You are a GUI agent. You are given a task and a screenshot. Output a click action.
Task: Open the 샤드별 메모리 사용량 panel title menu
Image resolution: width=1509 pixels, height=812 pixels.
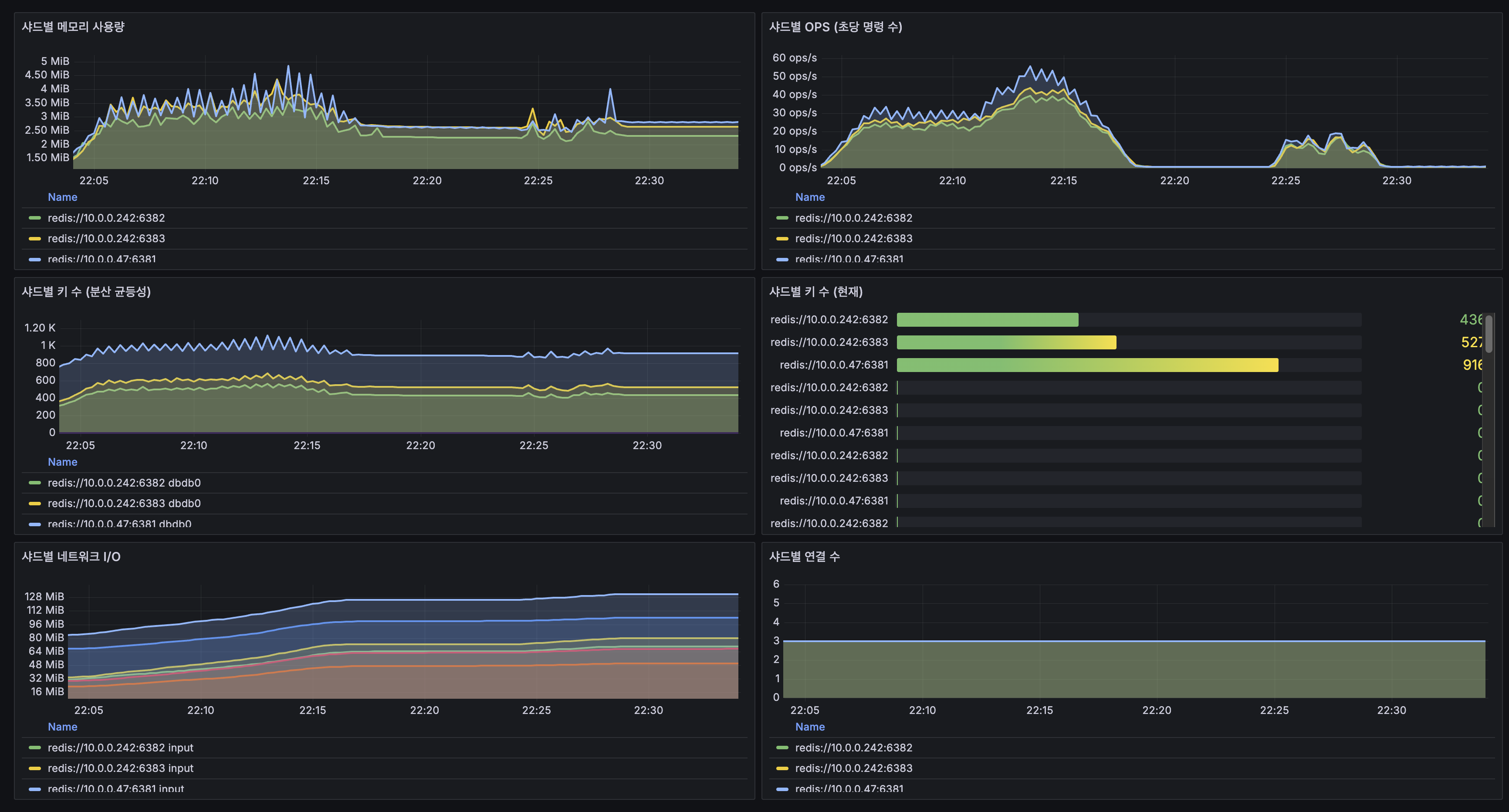[x=73, y=27]
